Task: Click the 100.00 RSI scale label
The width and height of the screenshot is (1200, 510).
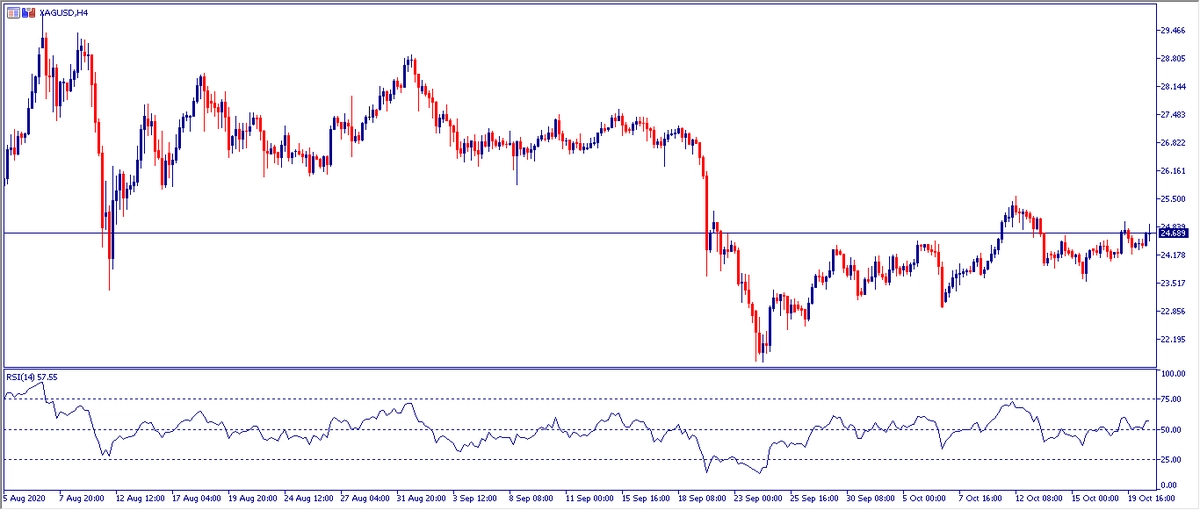Action: [x=1172, y=373]
